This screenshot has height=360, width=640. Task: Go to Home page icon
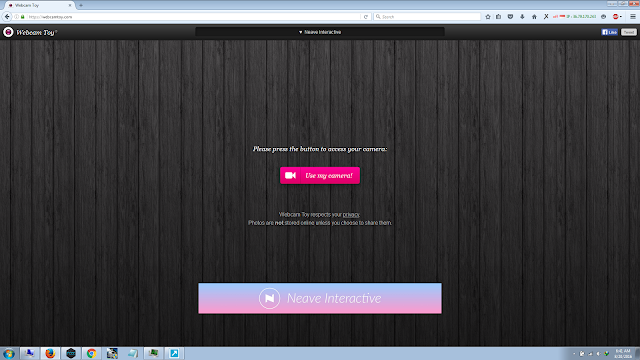tap(534, 17)
